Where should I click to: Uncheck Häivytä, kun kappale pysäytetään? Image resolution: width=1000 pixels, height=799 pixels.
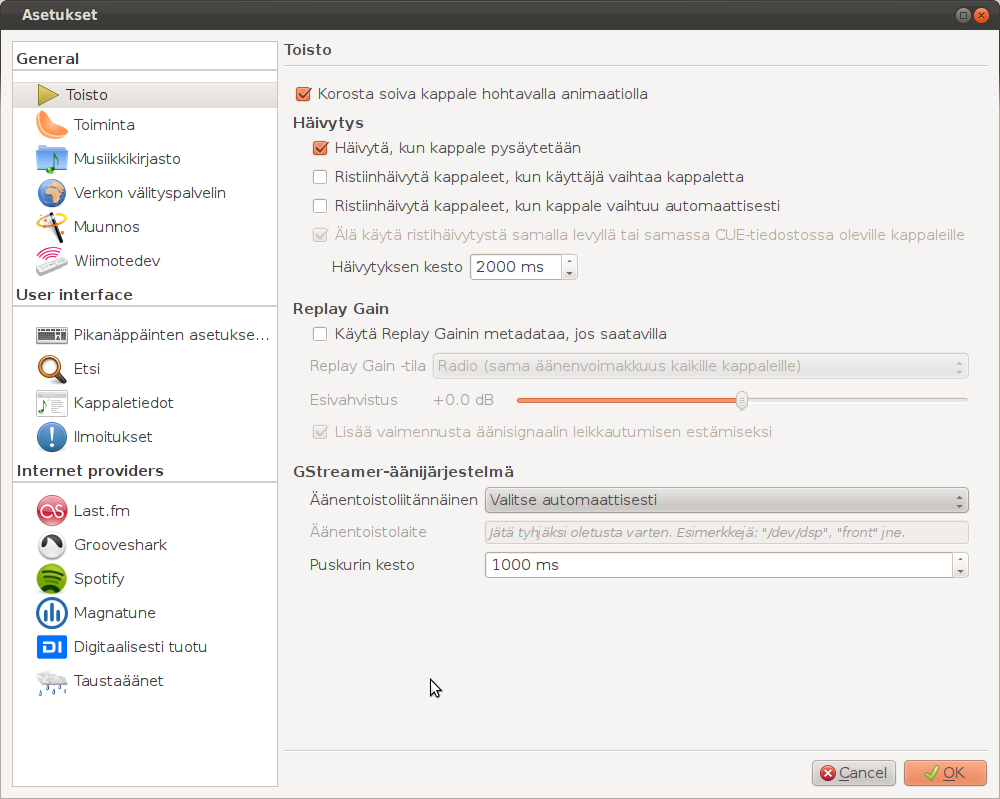(320, 148)
